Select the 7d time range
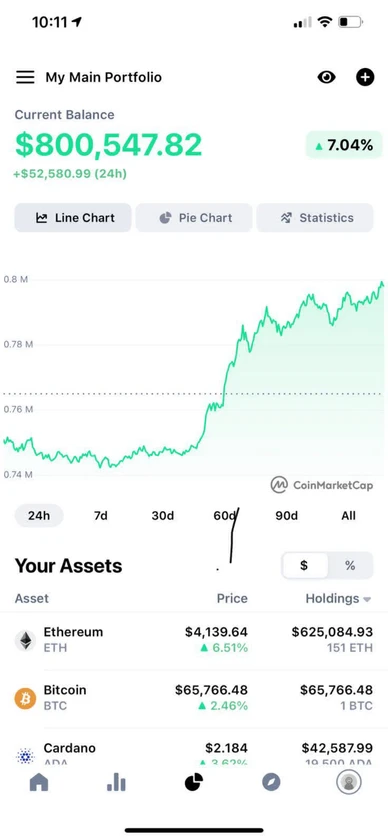388x840 pixels. 101,516
